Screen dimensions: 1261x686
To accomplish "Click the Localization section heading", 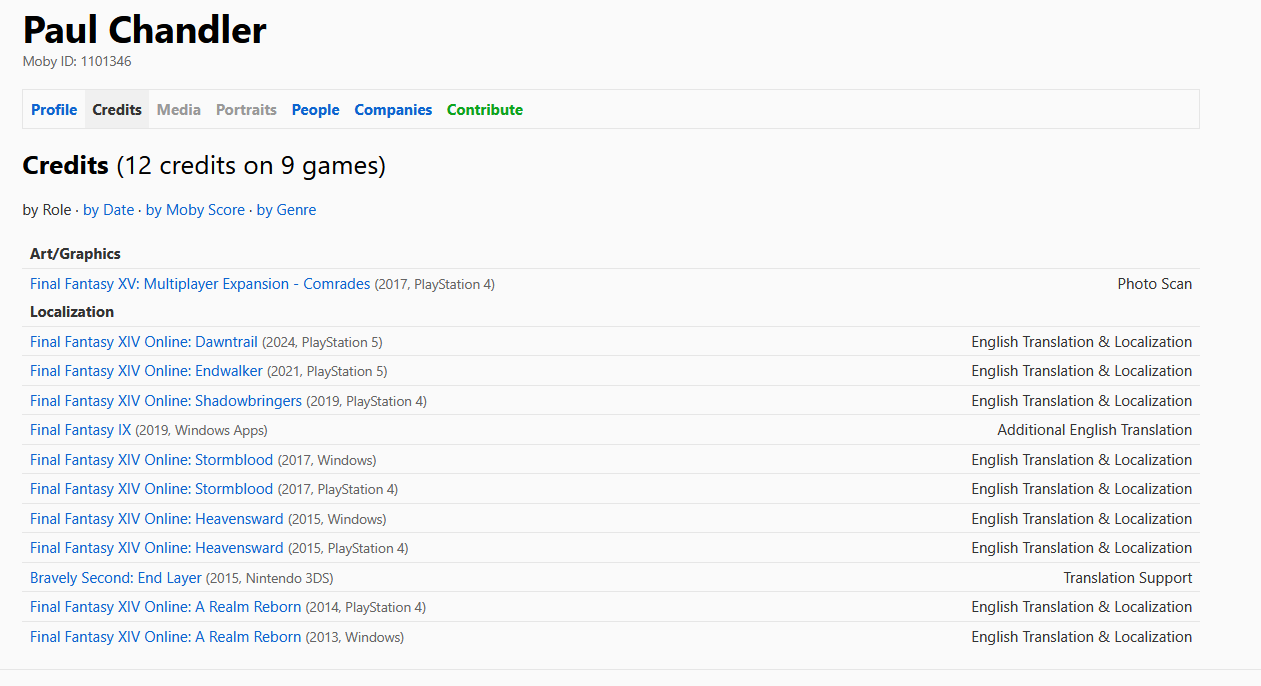I will pyautogui.click(x=72, y=312).
